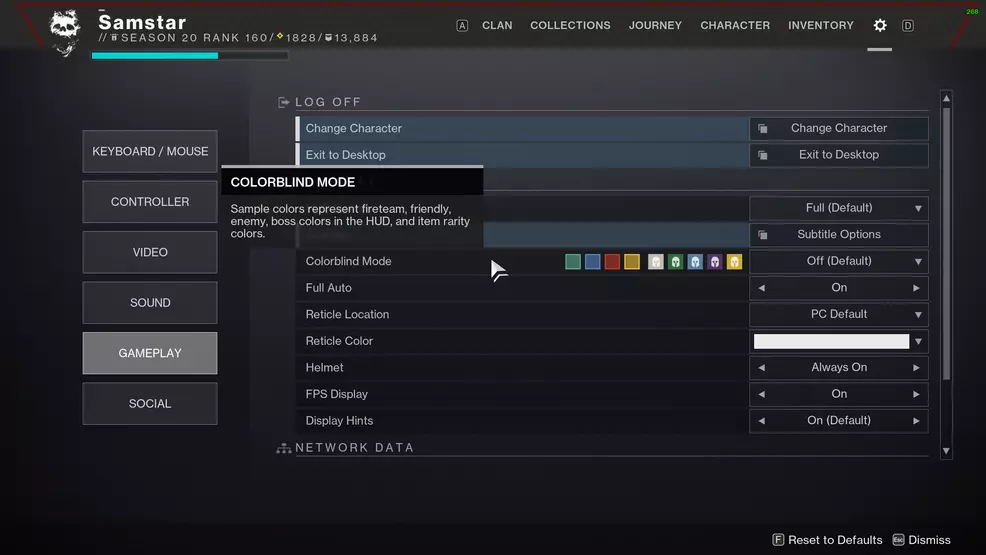Open Reticle Location PC Default dropdown
This screenshot has width=986, height=555.
pos(839,314)
